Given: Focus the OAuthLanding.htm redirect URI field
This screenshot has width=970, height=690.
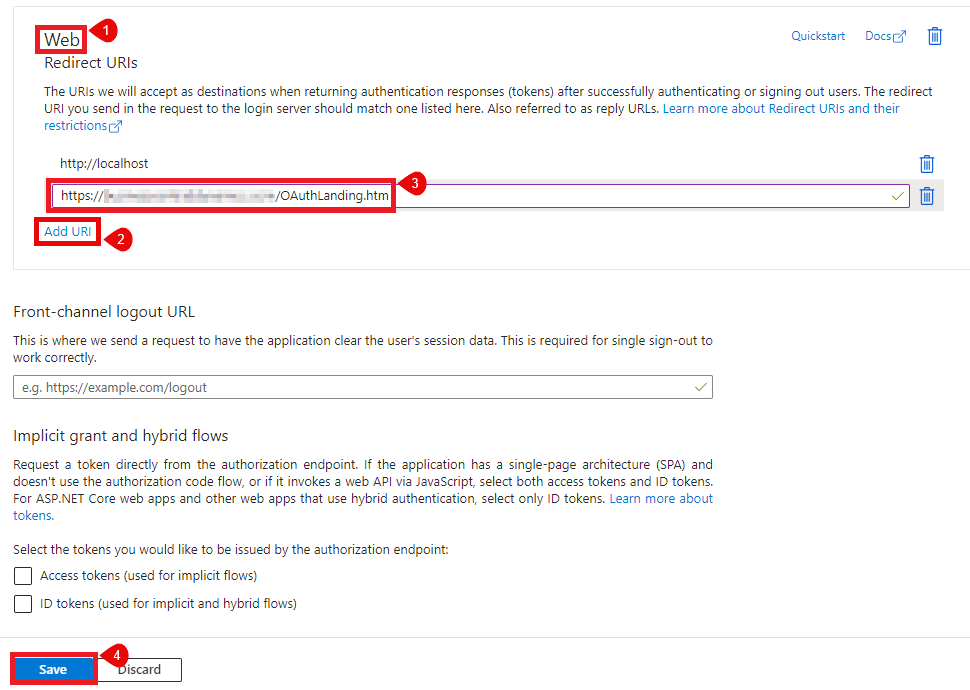Looking at the screenshot, I should (x=600, y=196).
